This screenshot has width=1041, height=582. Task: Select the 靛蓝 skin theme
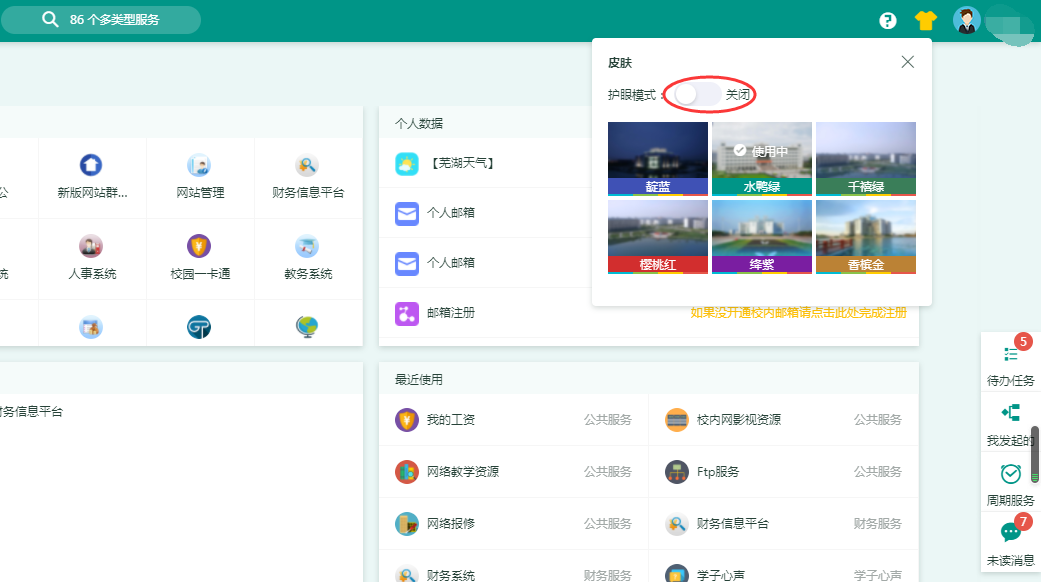[x=657, y=158]
